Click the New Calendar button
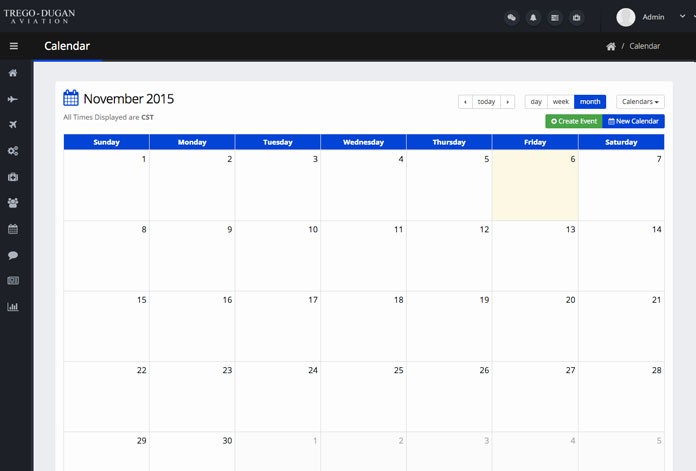Viewport: 696px width, 471px height. (x=633, y=121)
